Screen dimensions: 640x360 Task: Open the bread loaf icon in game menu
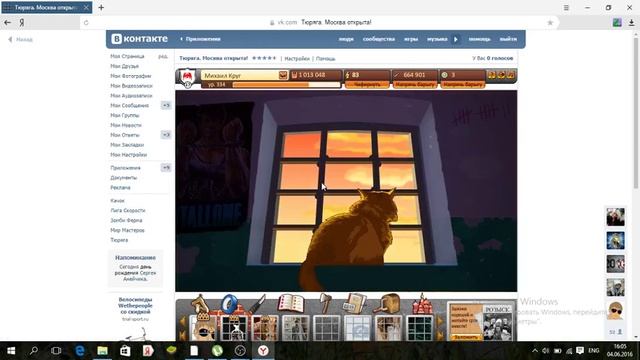tap(388, 304)
